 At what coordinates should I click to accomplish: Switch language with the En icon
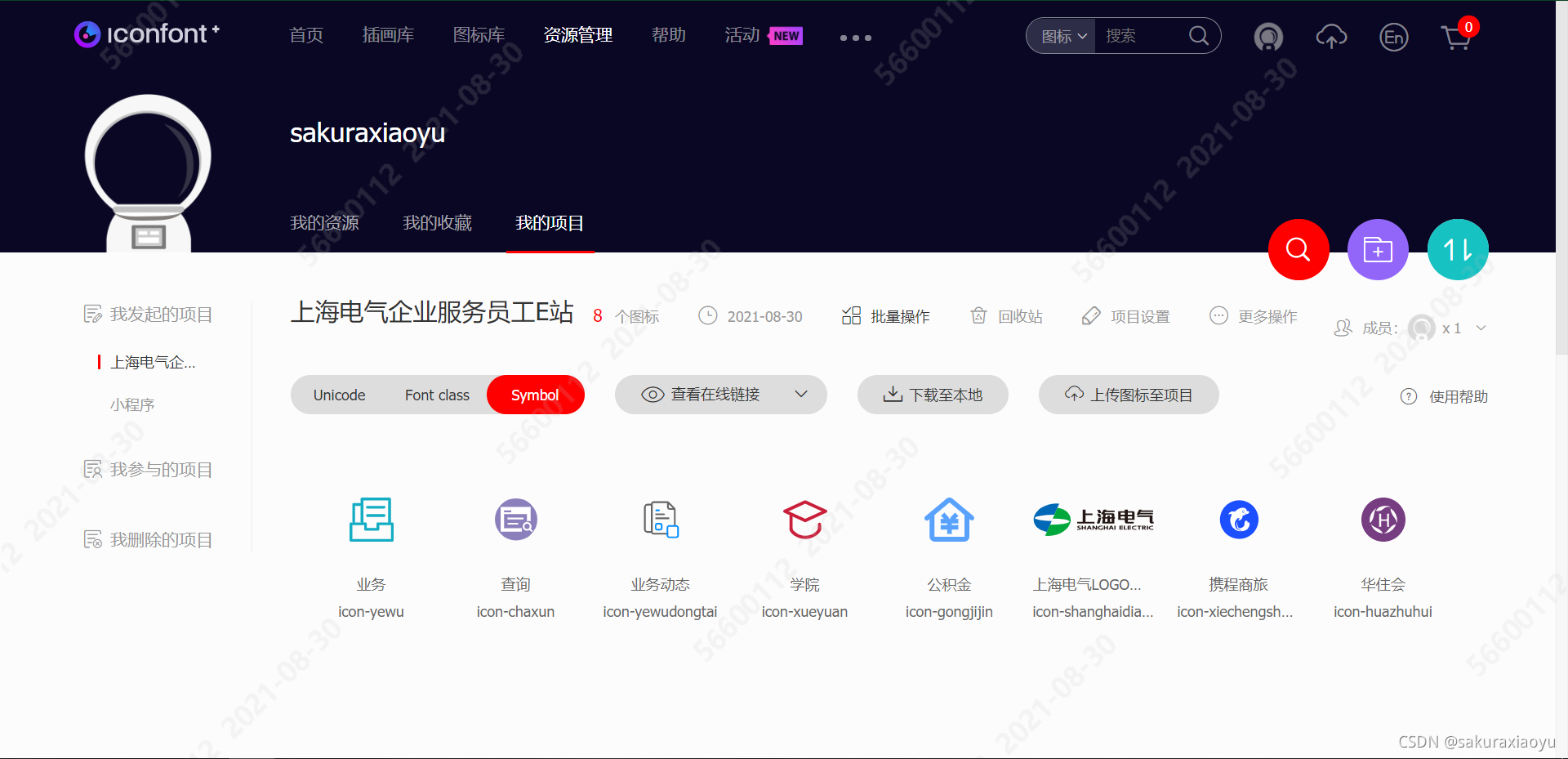pos(1394,37)
